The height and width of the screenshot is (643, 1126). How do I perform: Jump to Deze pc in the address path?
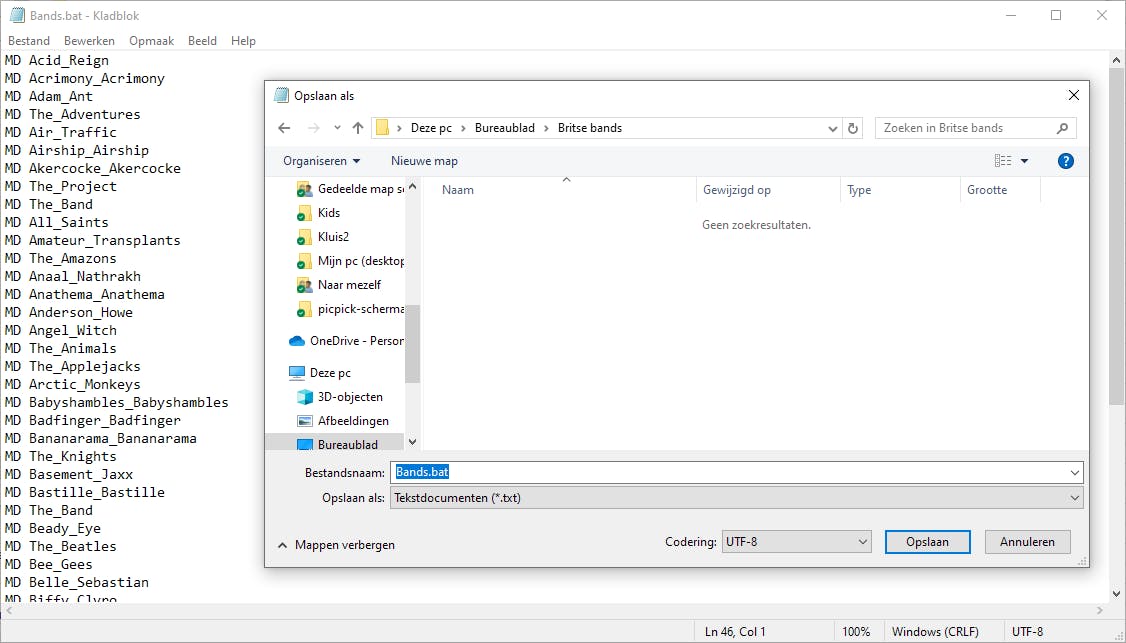point(432,128)
